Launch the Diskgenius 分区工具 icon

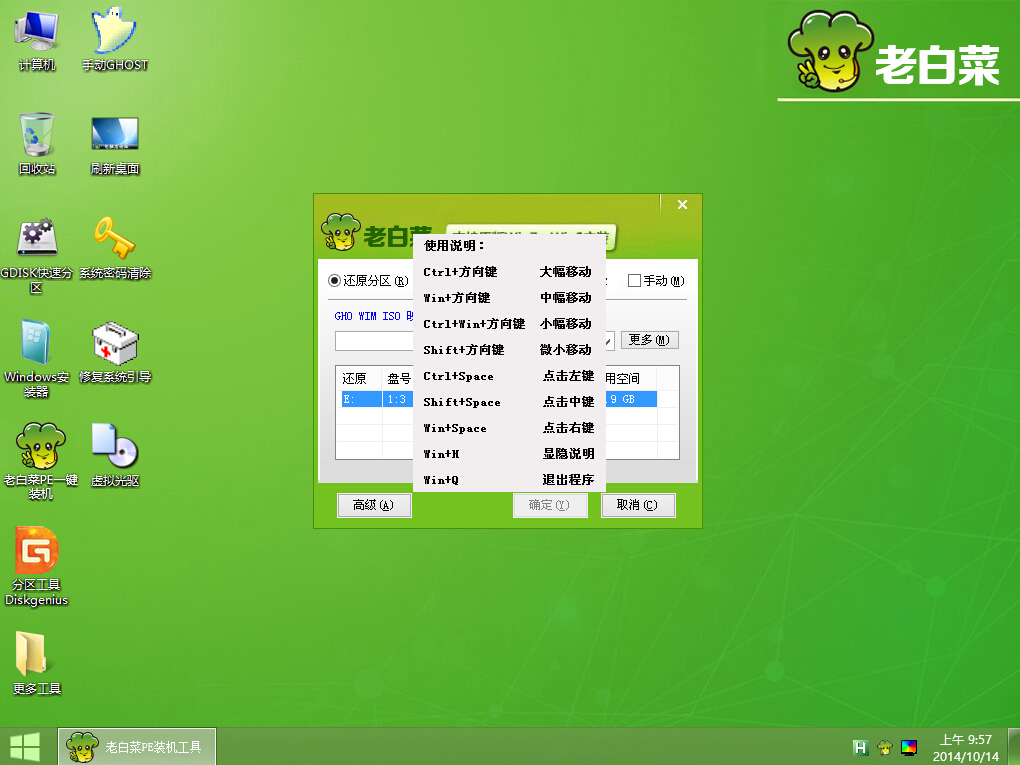[x=37, y=552]
